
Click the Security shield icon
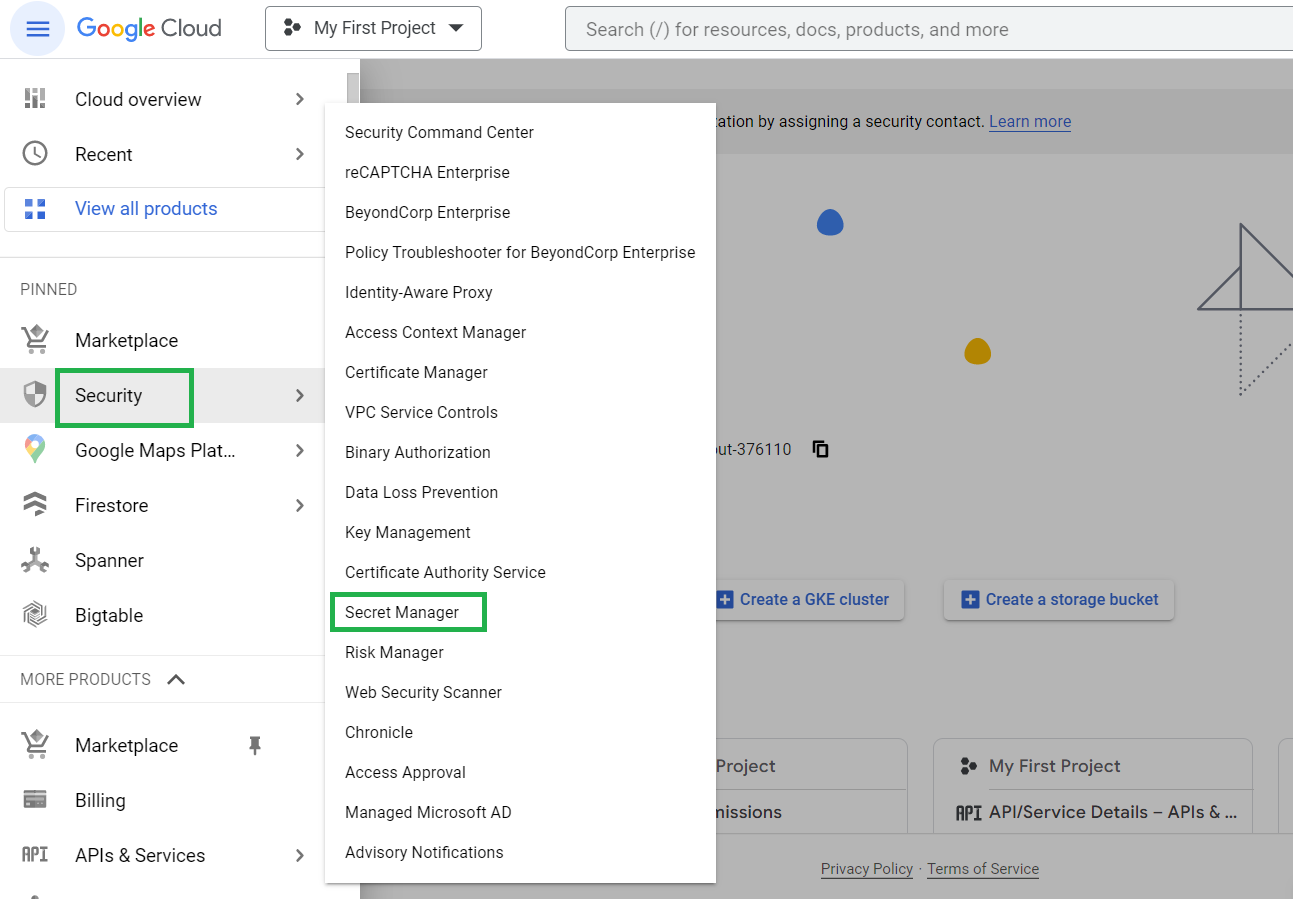(35, 395)
